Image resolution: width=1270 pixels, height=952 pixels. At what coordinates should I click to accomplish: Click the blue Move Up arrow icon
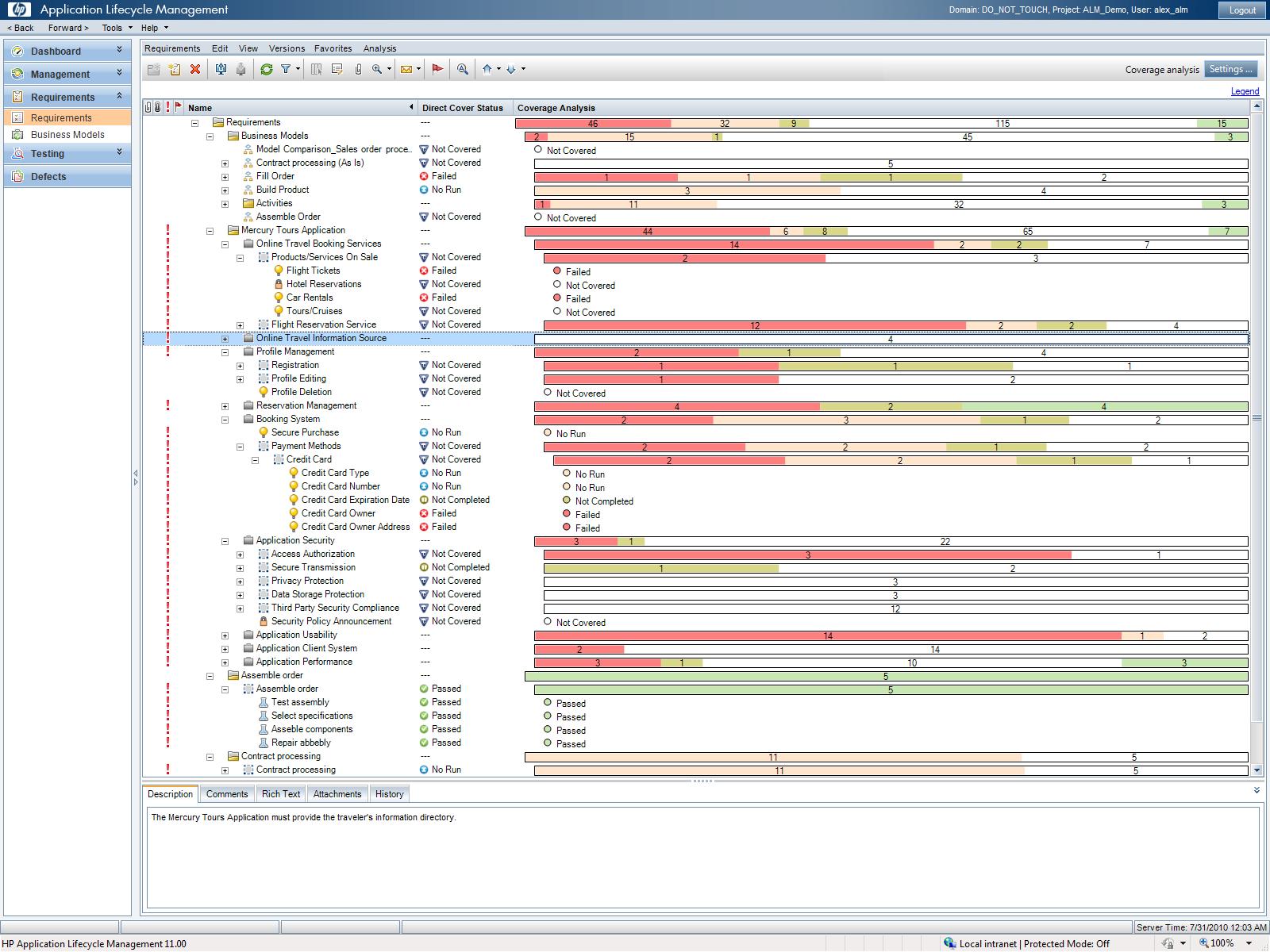click(x=487, y=70)
